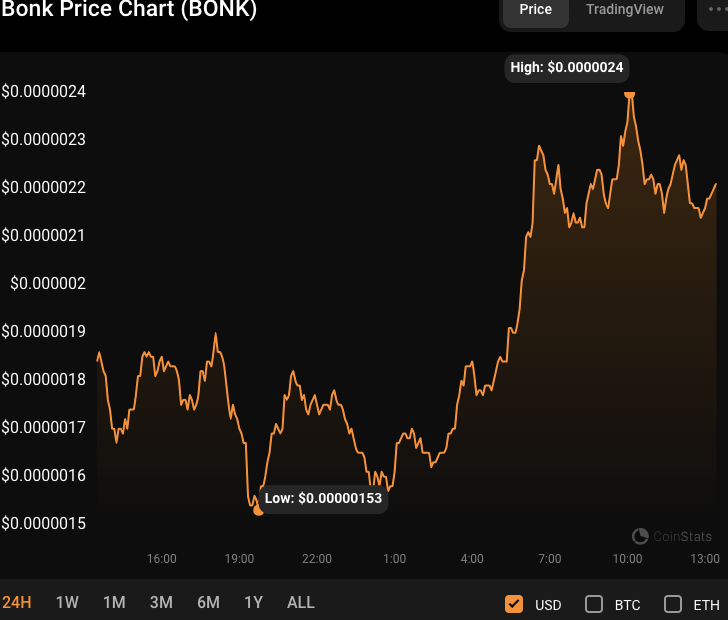This screenshot has width=728, height=620.
Task: Uncheck the USD currency checkbox
Action: [515, 604]
